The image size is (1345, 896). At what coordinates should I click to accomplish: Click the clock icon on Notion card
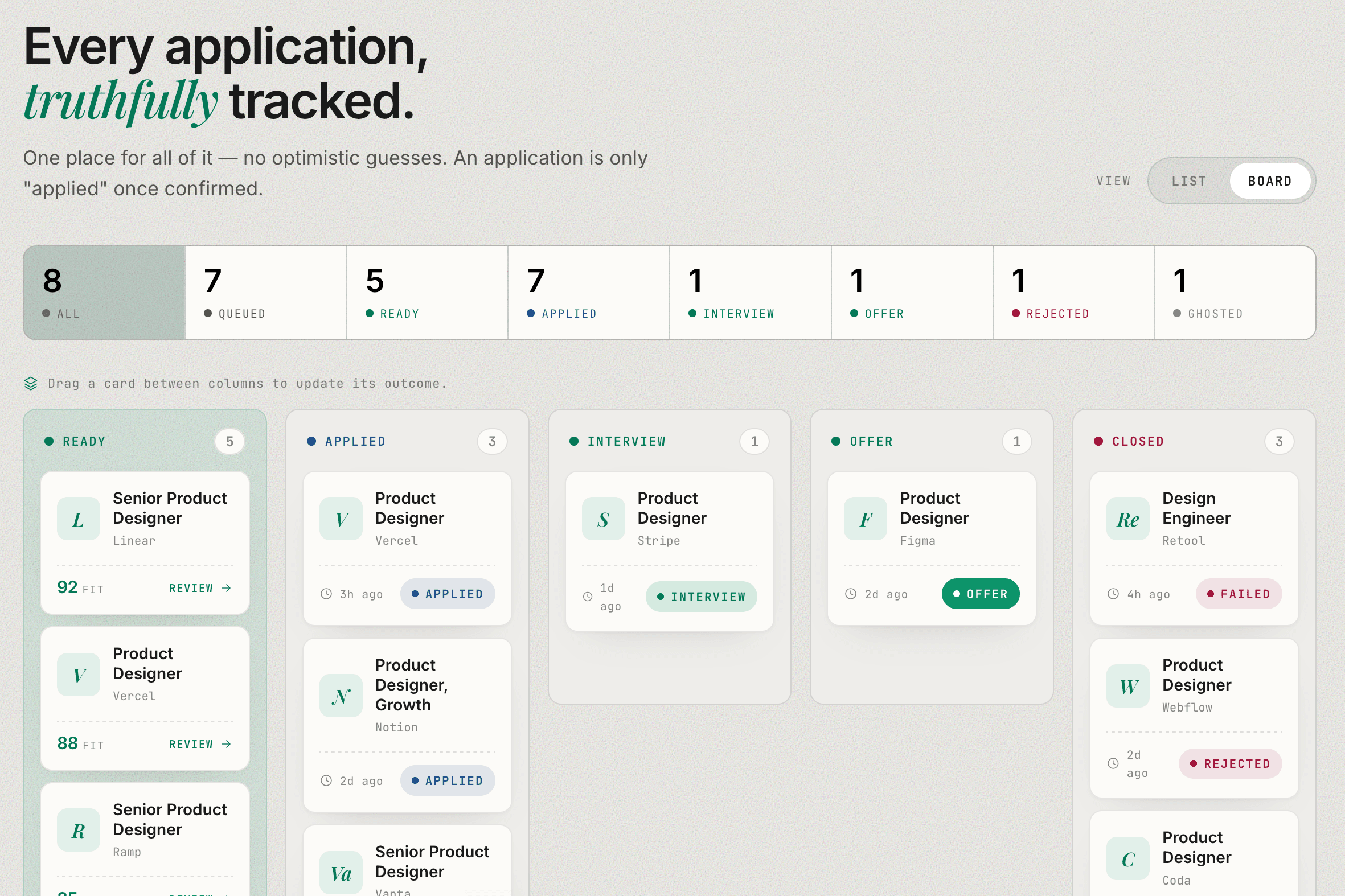point(326,780)
